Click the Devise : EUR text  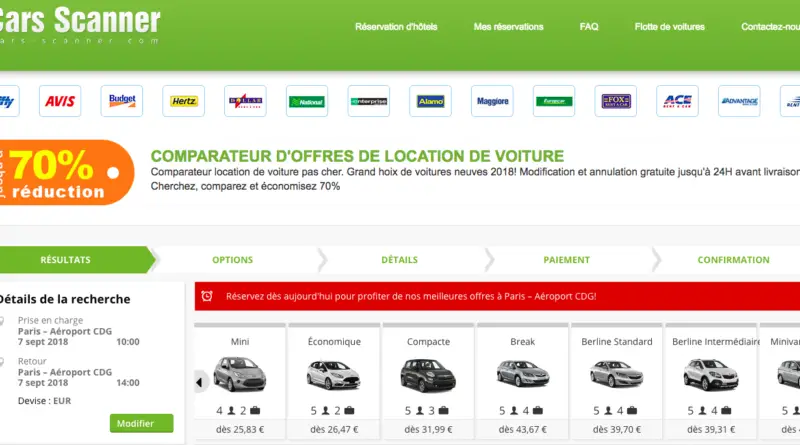coord(44,401)
